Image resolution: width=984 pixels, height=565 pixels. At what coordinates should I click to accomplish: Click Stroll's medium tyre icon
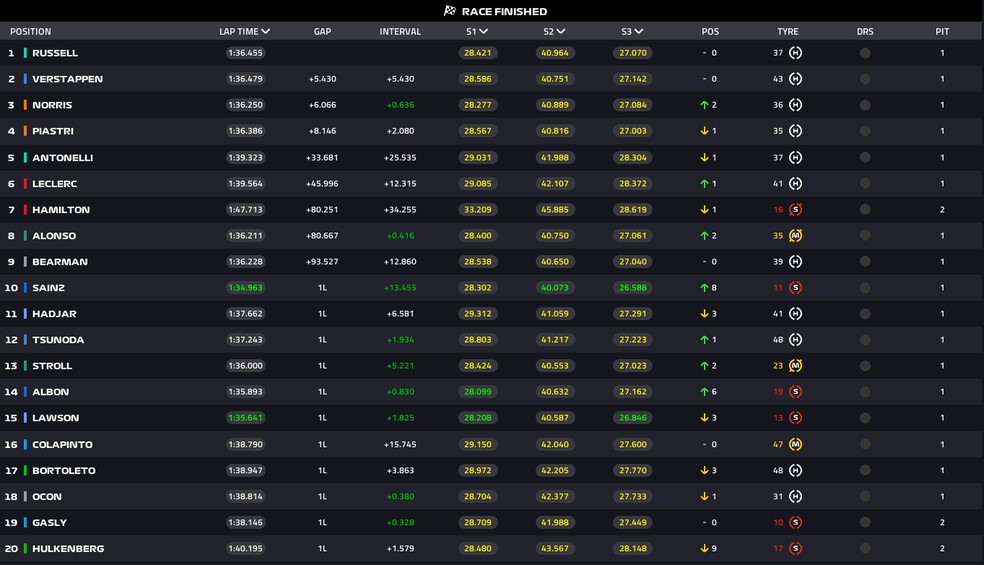coord(795,366)
